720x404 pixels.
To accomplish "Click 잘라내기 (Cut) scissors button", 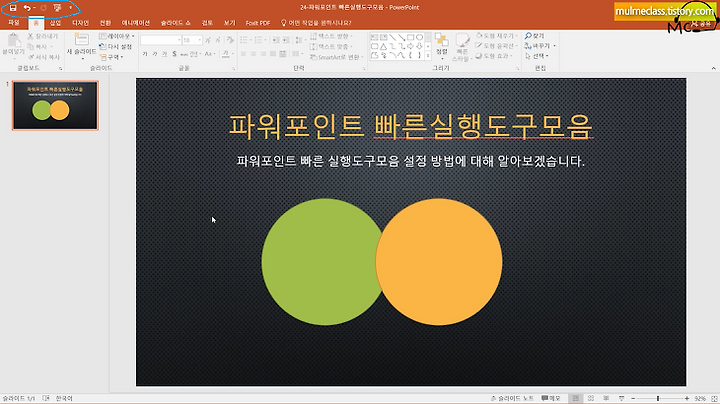I will click(x=43, y=36).
